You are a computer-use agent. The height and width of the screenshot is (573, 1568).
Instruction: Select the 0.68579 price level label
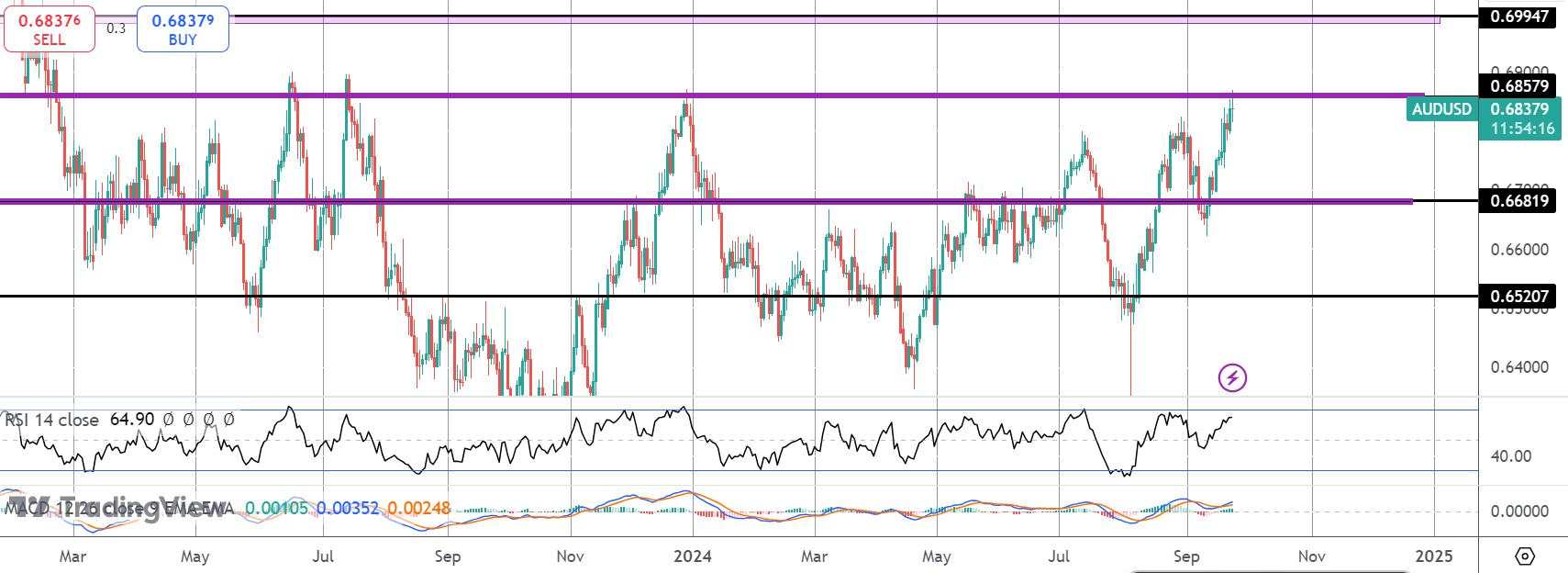pyautogui.click(x=1518, y=86)
